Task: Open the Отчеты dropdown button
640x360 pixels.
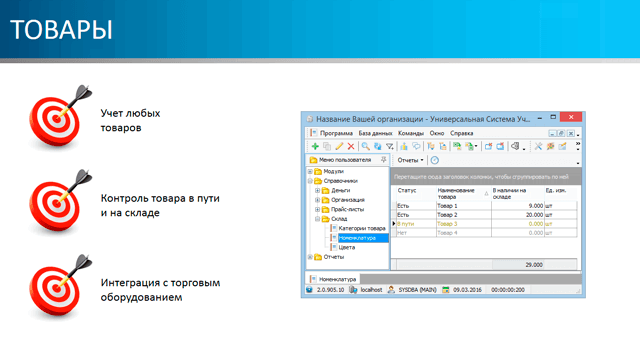Action: pos(411,160)
